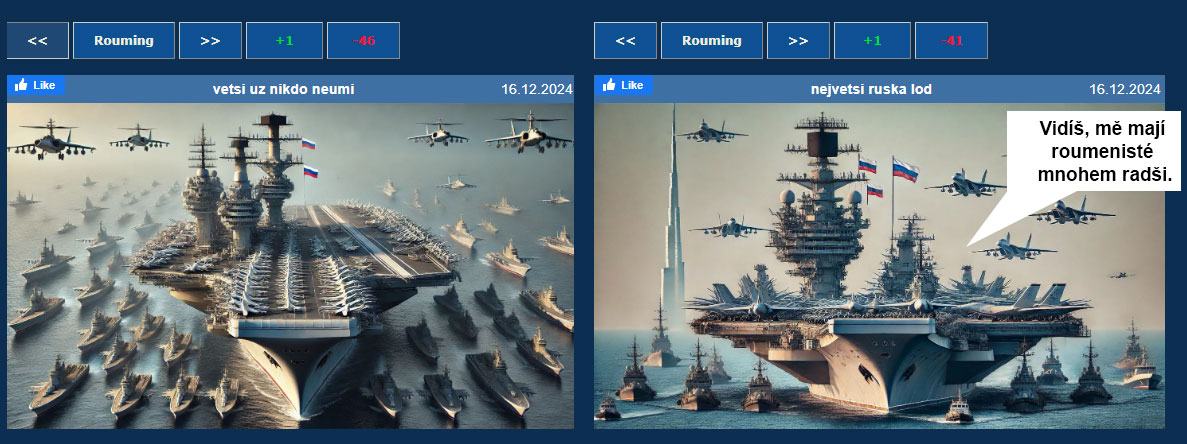
Task: Upvote right post with the green +1
Action: (872, 41)
